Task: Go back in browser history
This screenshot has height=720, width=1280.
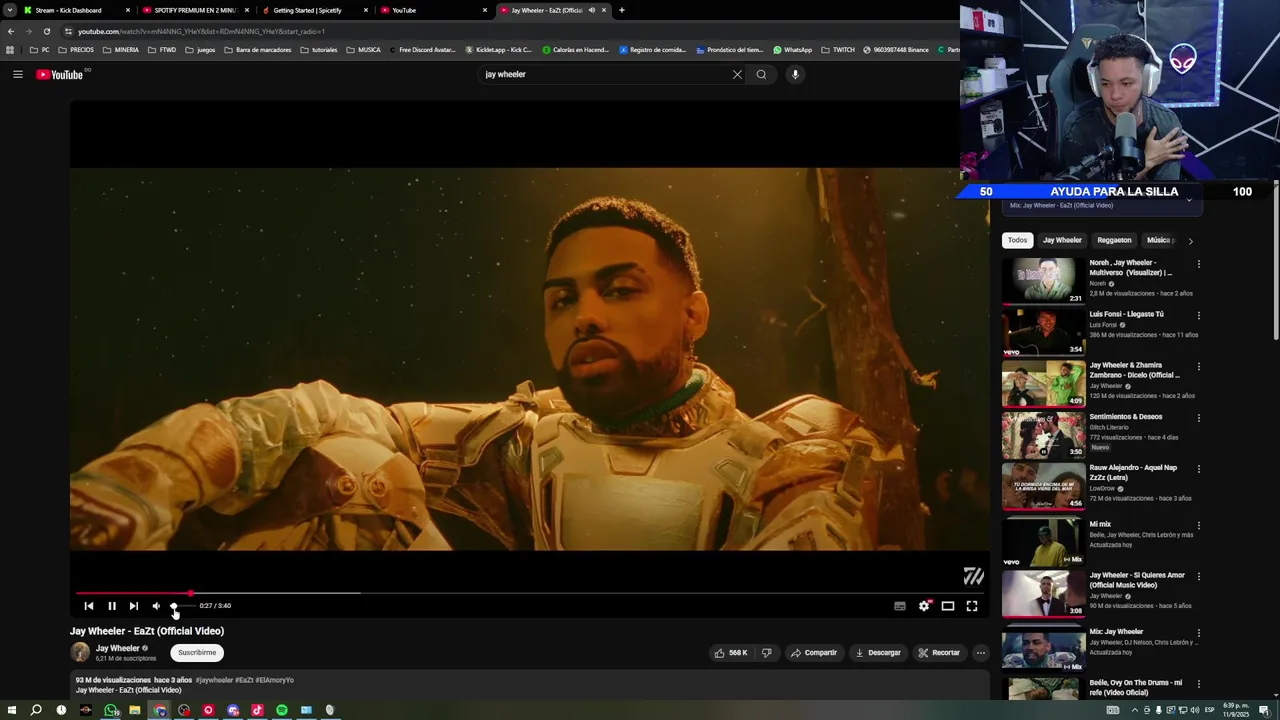Action: point(10,31)
